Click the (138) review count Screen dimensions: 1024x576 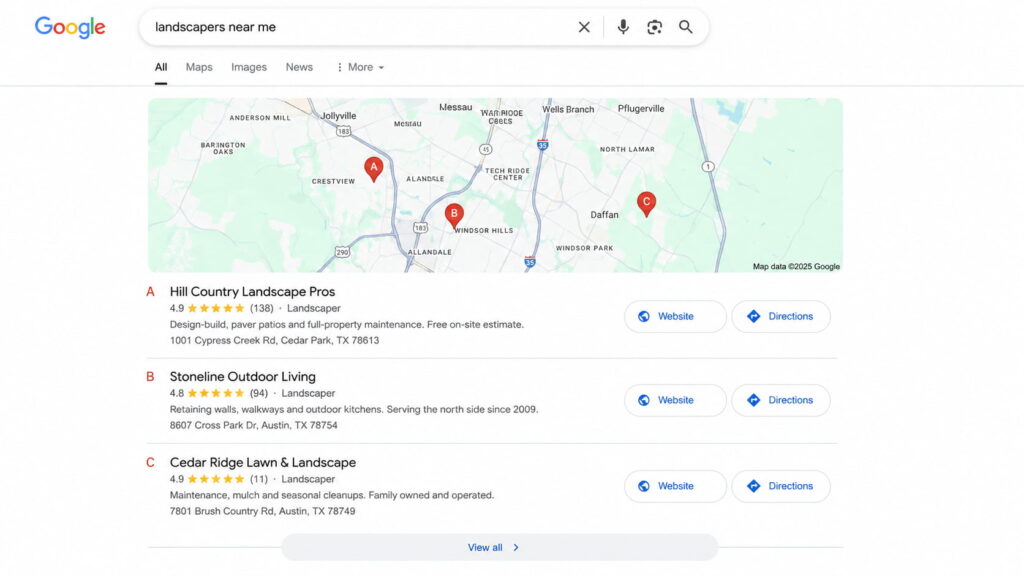(262, 308)
